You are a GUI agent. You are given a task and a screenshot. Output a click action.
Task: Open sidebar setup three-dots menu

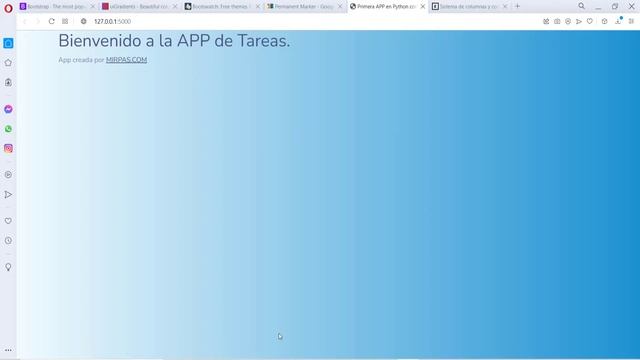8,350
